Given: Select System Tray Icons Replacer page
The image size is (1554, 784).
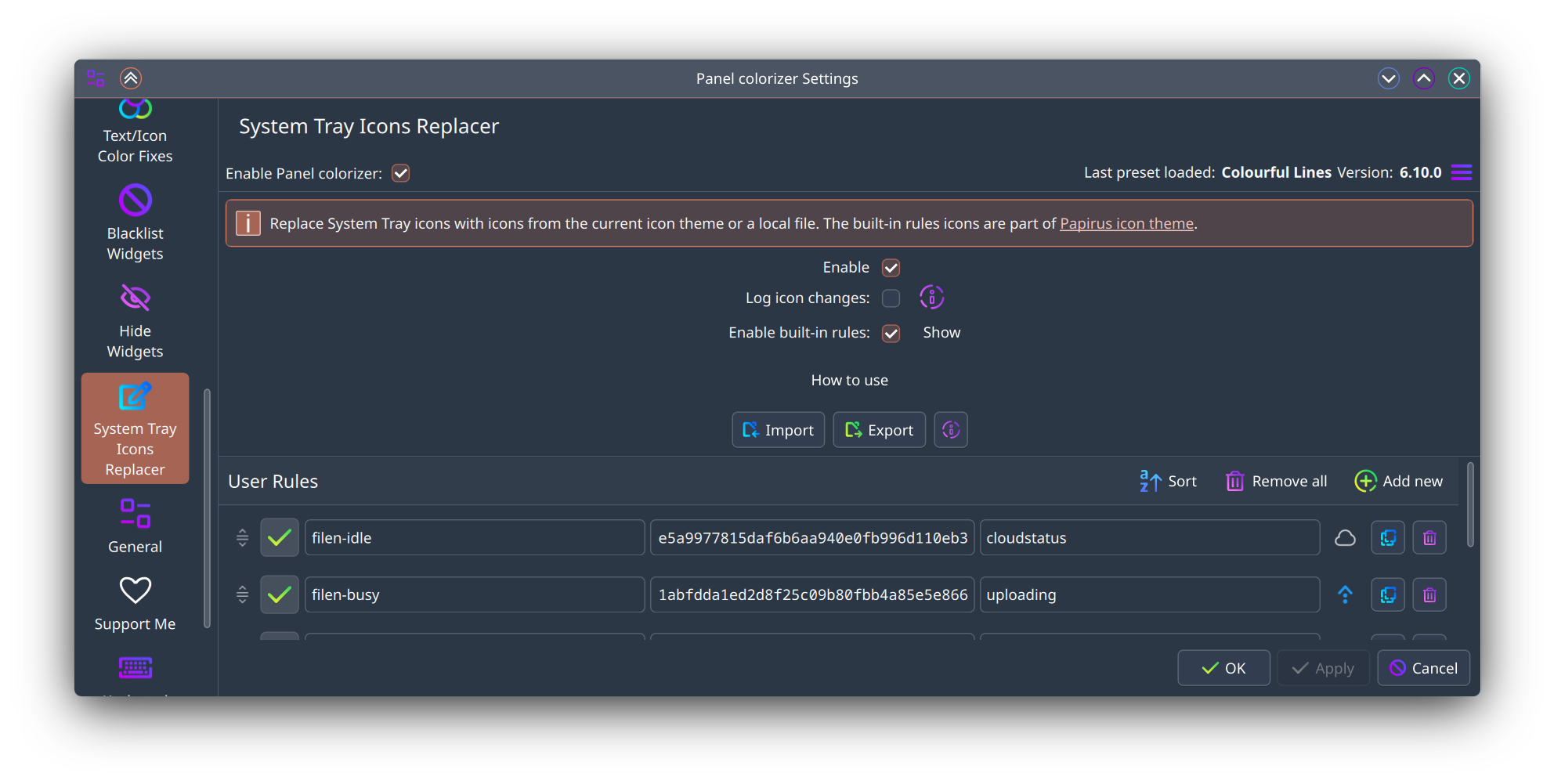Looking at the screenshot, I should click(x=135, y=428).
